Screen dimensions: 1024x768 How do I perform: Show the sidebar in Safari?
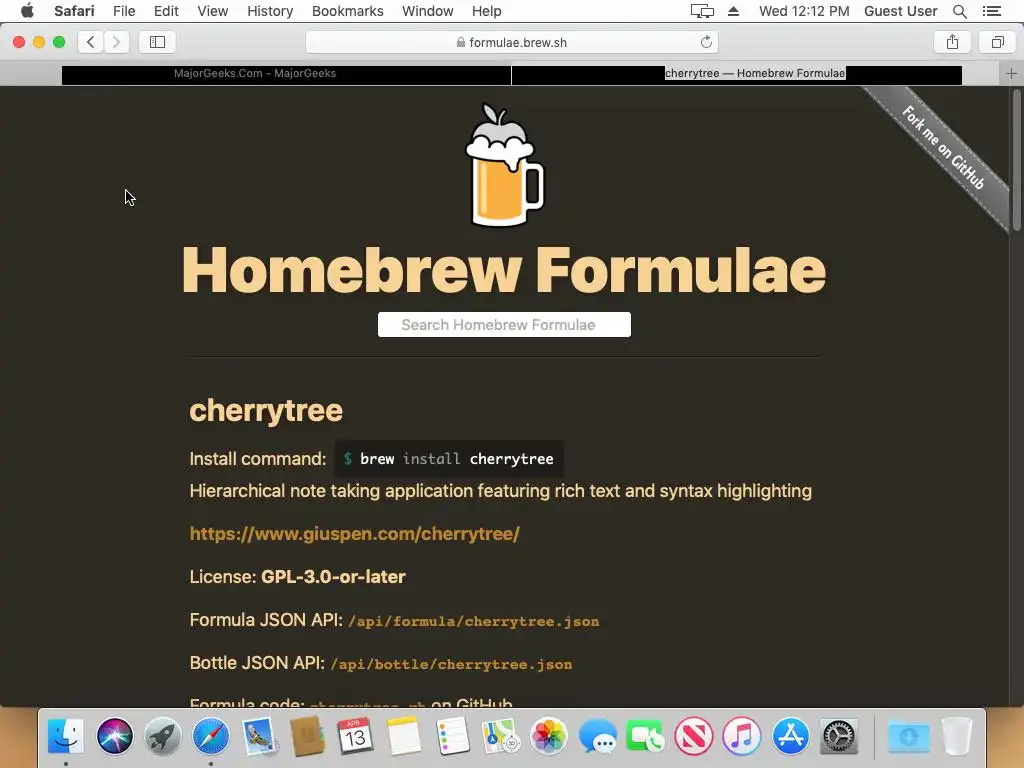coord(157,42)
